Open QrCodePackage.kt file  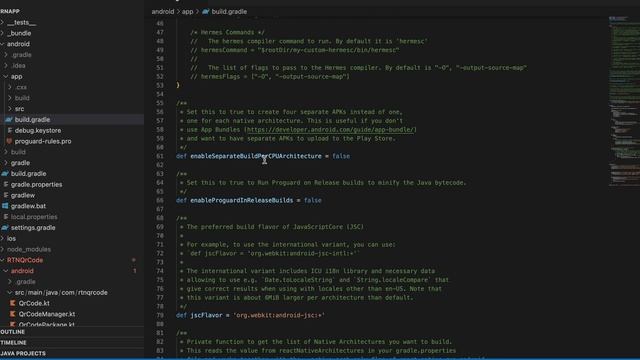[47, 324]
